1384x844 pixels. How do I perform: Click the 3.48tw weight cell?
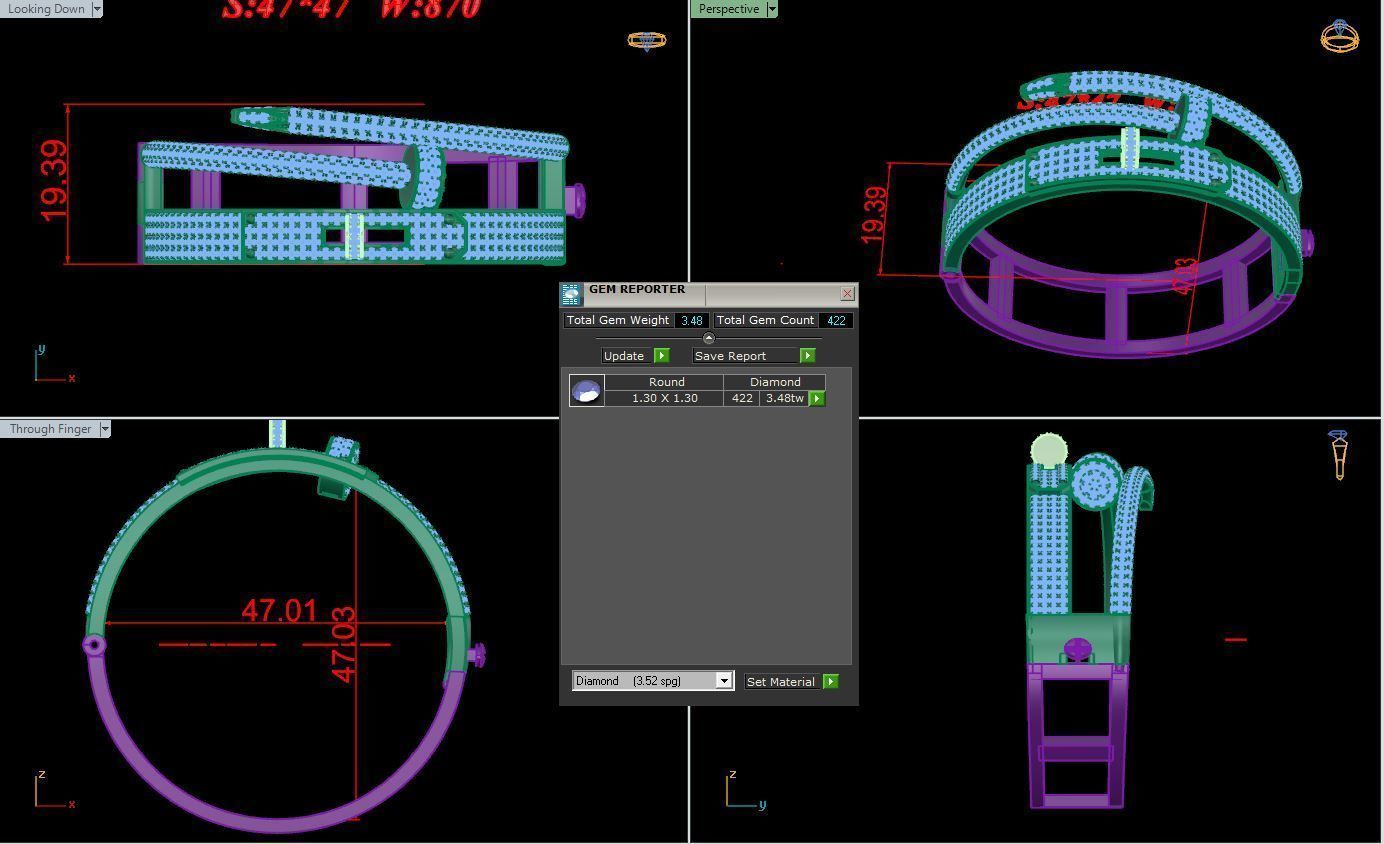tap(784, 398)
